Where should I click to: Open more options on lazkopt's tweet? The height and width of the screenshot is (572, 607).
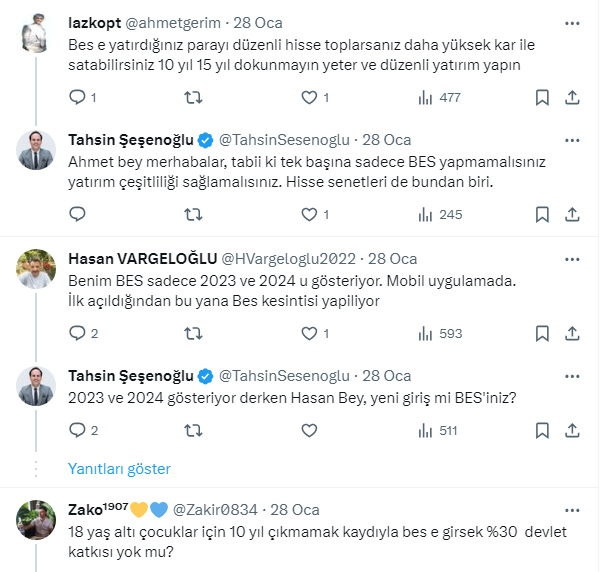tap(573, 22)
